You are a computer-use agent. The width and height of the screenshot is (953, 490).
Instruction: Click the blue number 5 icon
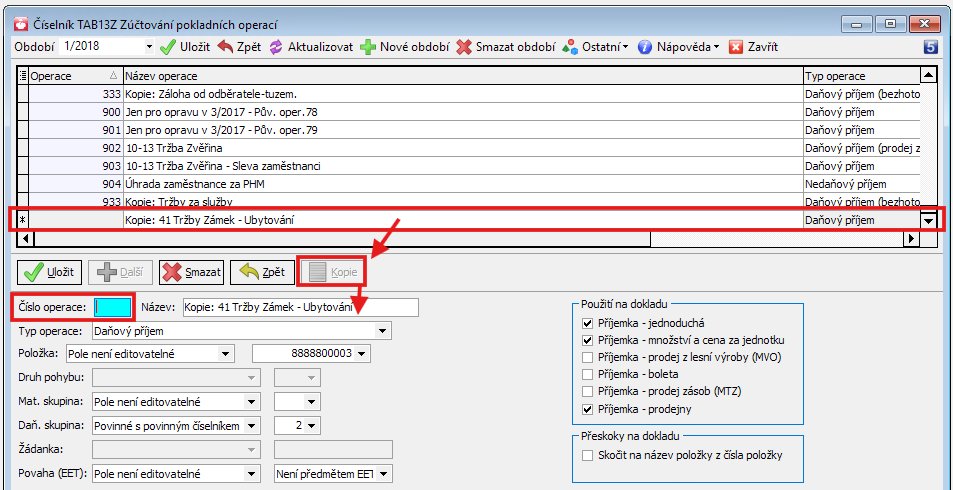930,46
